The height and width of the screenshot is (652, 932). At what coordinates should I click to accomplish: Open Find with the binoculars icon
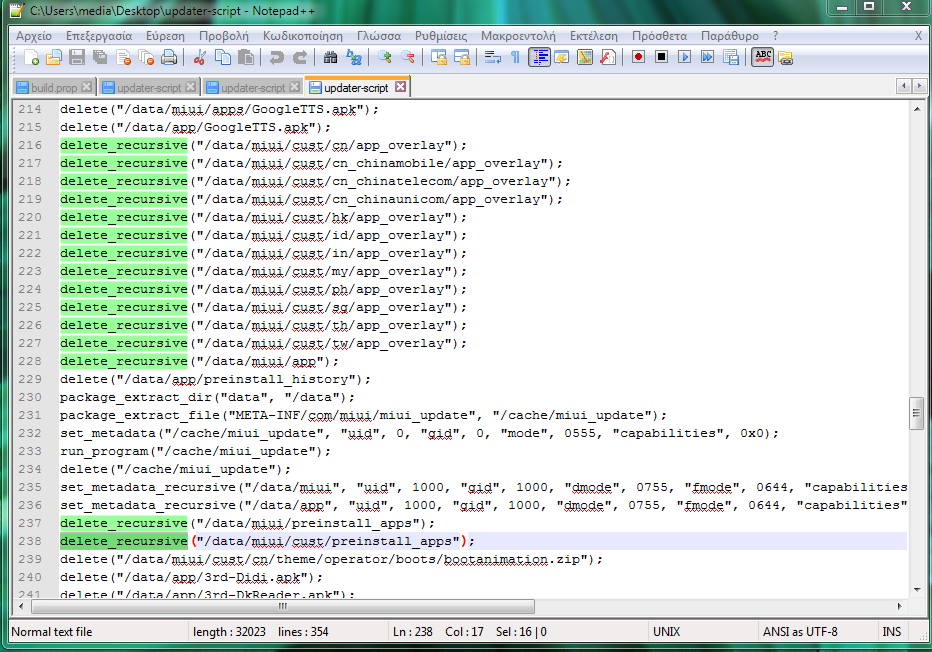[331, 57]
